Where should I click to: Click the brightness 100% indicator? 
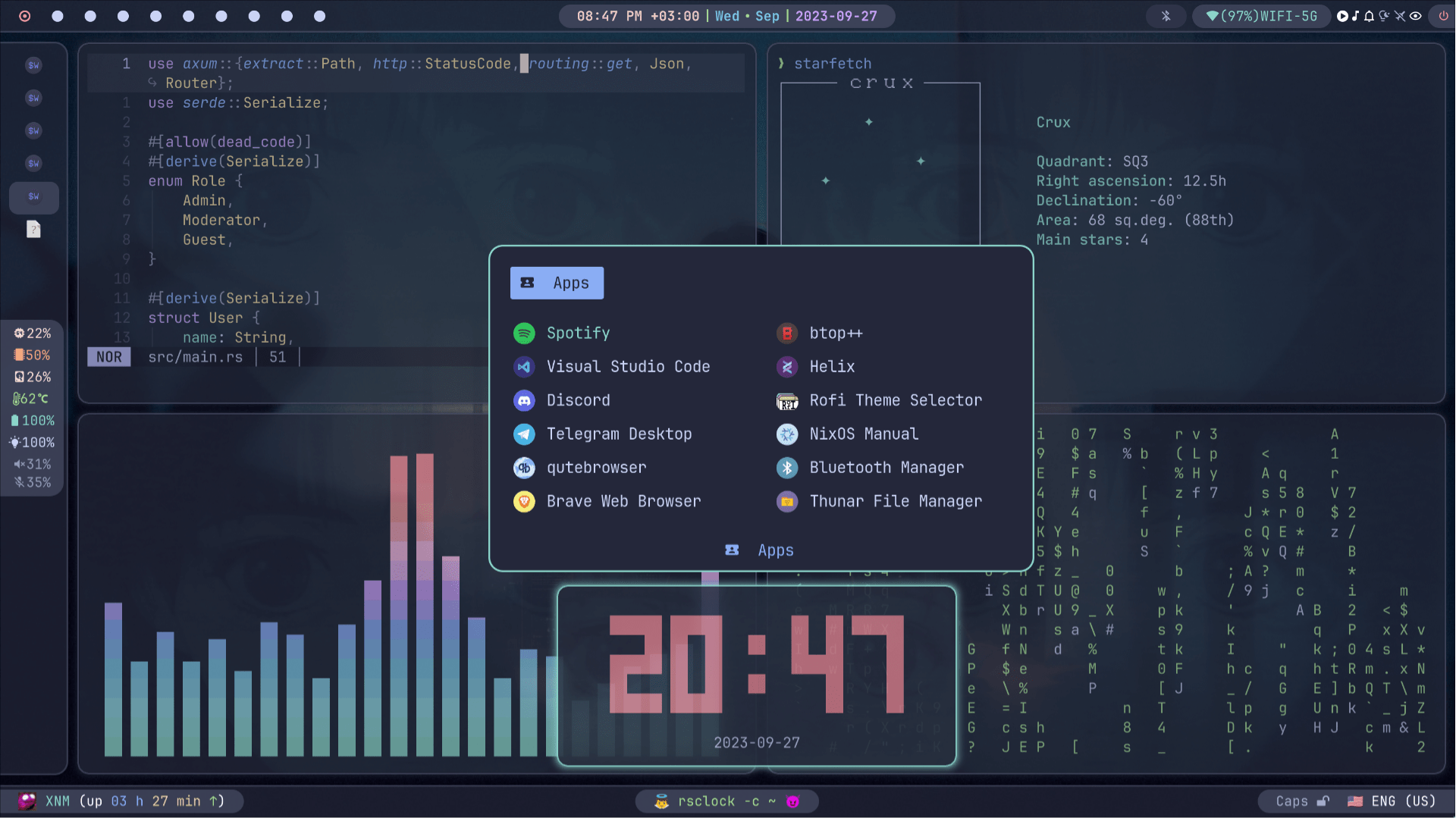[x=33, y=442]
